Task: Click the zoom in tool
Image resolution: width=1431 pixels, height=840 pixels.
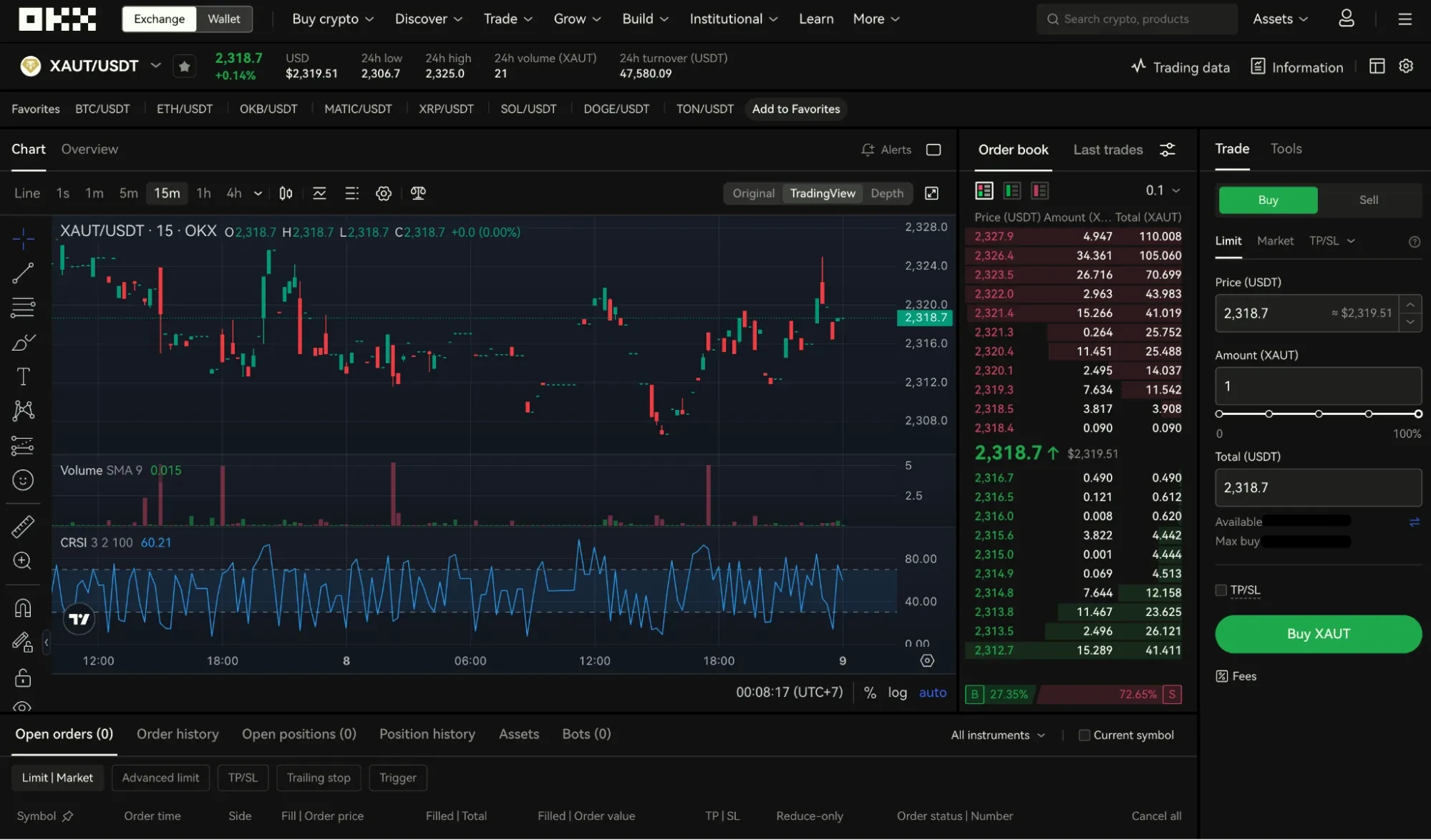Action: (x=23, y=561)
